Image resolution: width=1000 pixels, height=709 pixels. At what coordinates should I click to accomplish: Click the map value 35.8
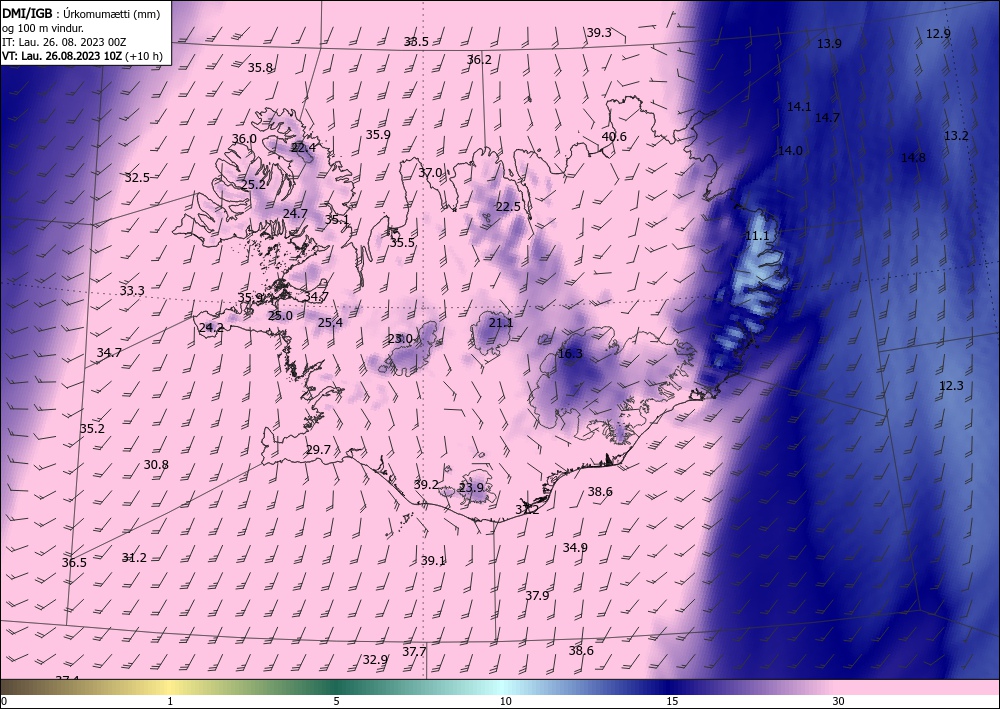pyautogui.click(x=260, y=68)
